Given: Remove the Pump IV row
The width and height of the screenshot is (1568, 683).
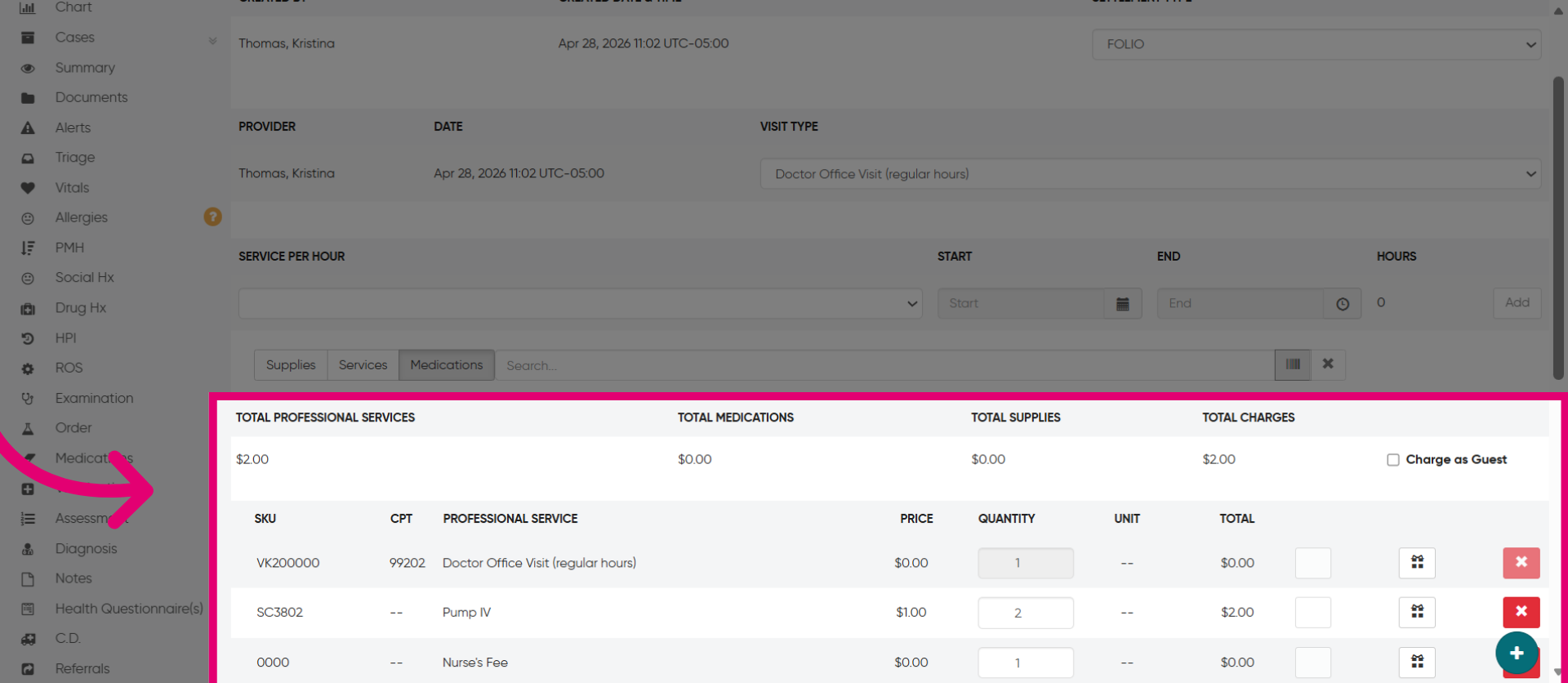Looking at the screenshot, I should click(1521, 612).
